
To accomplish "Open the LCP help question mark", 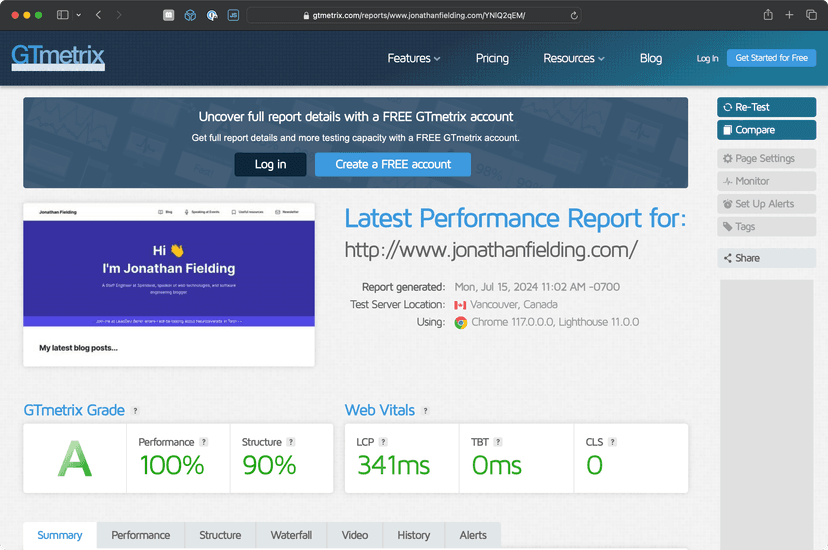I will (x=383, y=442).
